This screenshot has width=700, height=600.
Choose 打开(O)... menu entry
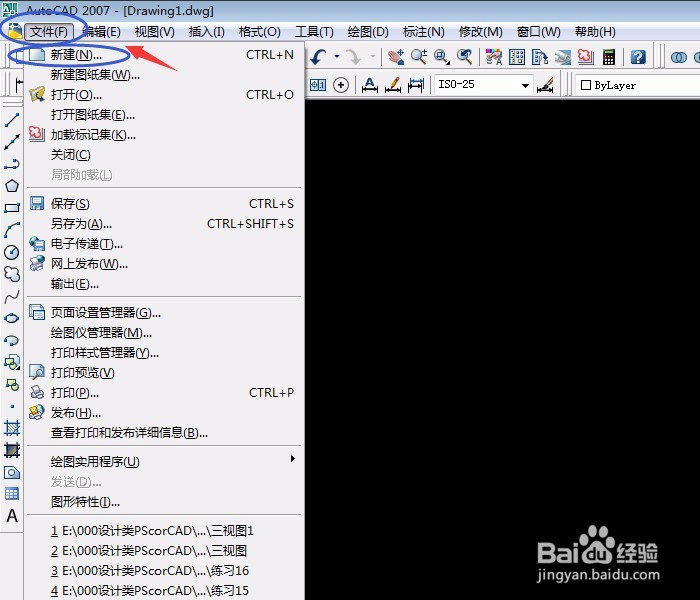click(164, 95)
